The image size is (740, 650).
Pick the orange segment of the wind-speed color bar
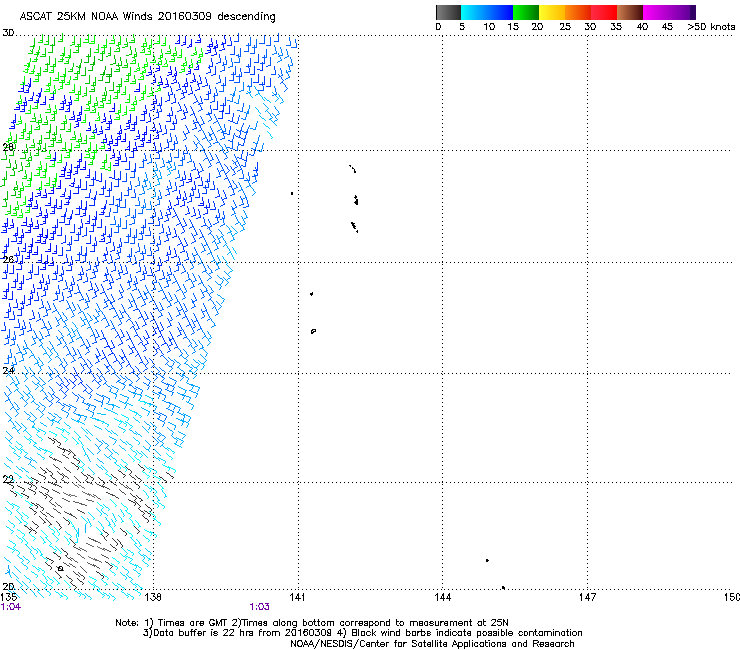pos(578,12)
